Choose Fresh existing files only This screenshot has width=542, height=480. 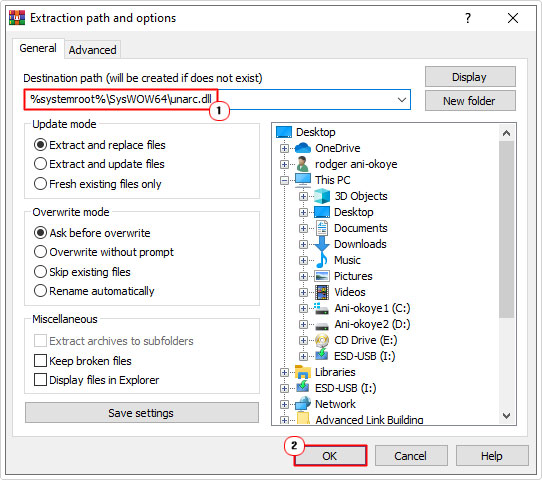point(98,183)
